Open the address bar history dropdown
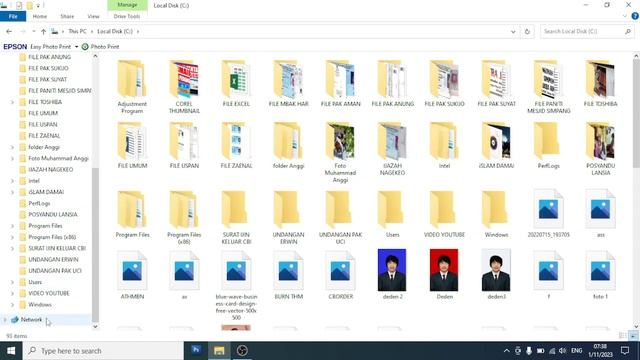 [513, 31]
